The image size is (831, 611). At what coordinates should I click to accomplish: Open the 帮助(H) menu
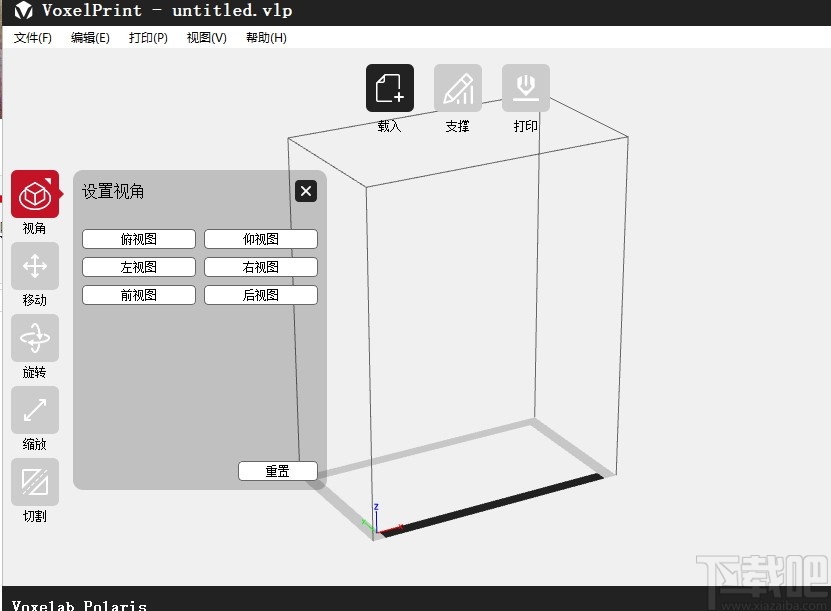(265, 37)
